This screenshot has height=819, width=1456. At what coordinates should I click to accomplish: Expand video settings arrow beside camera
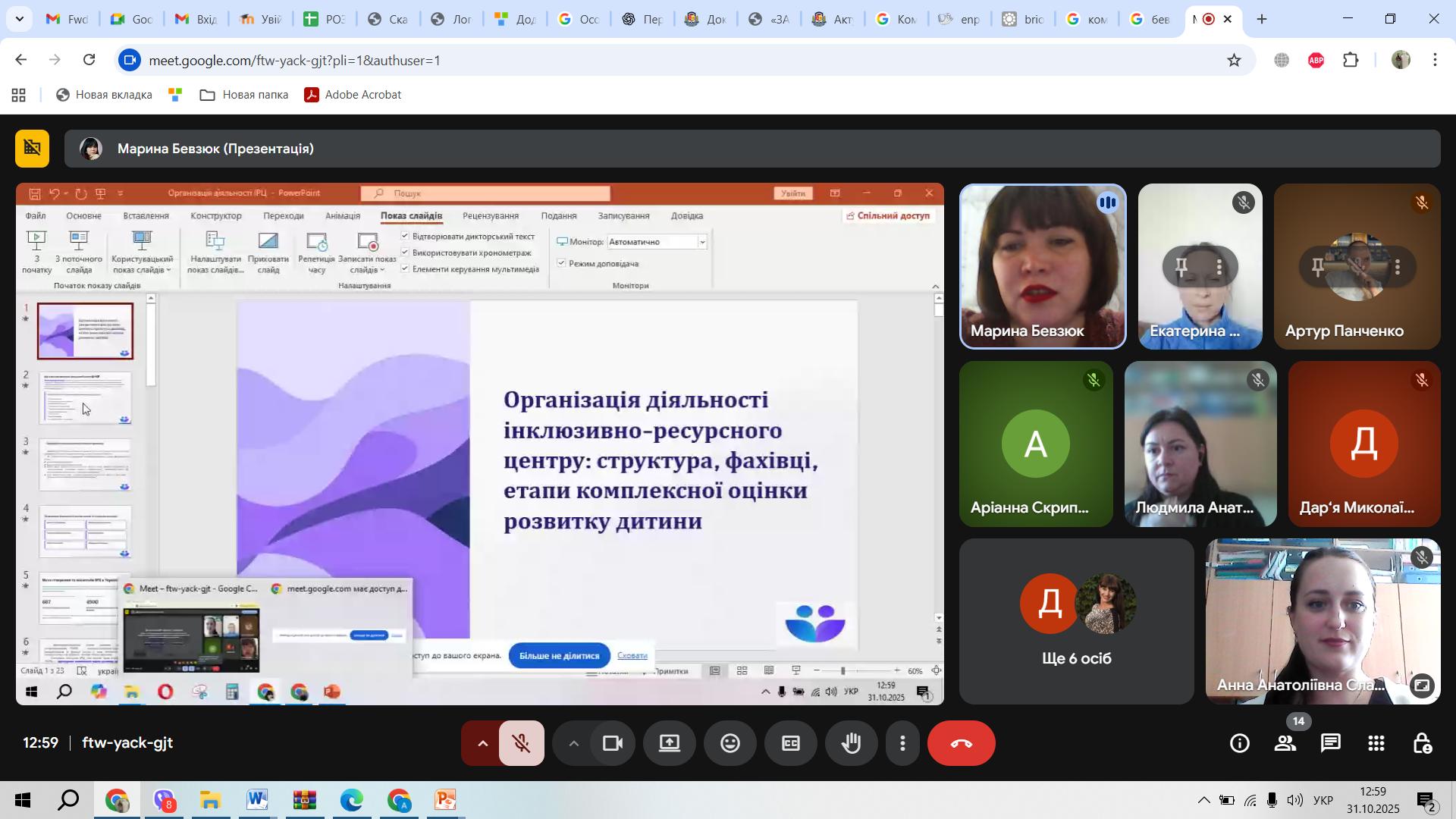(573, 743)
